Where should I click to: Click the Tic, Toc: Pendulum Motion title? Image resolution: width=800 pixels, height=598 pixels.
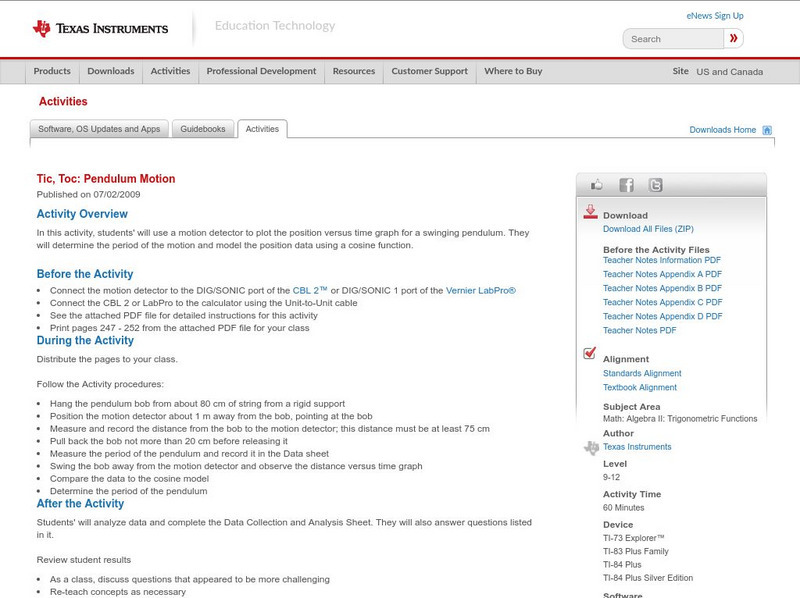coord(106,179)
